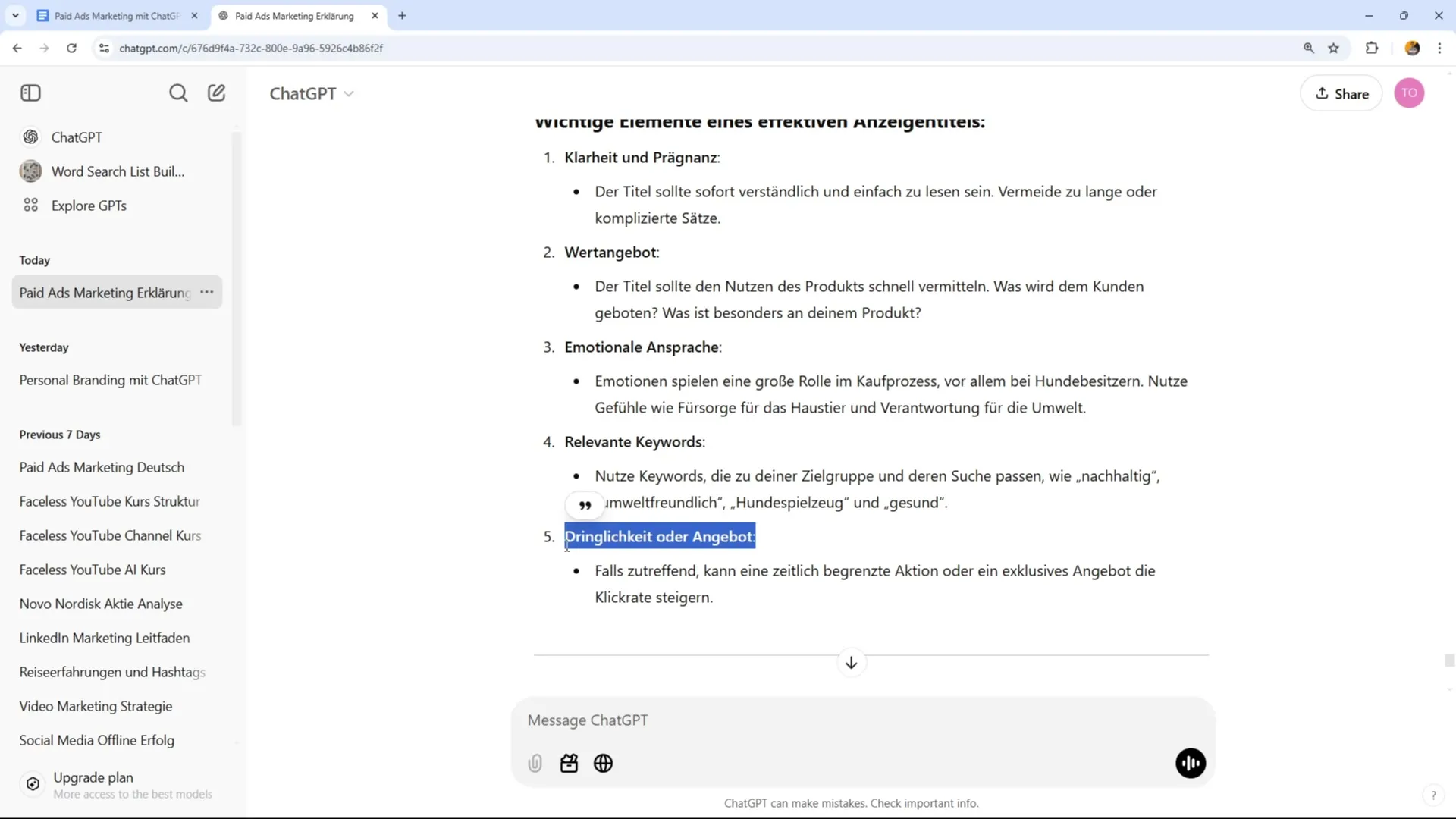Open the help question mark button
The height and width of the screenshot is (819, 1456).
1432,795
